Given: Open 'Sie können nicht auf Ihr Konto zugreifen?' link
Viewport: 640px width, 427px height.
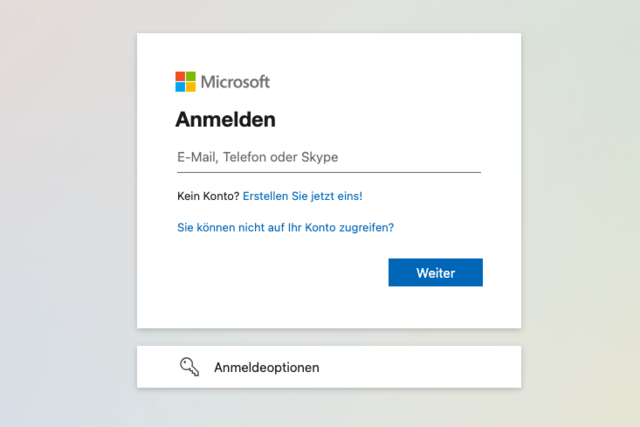Looking at the screenshot, I should 286,227.
